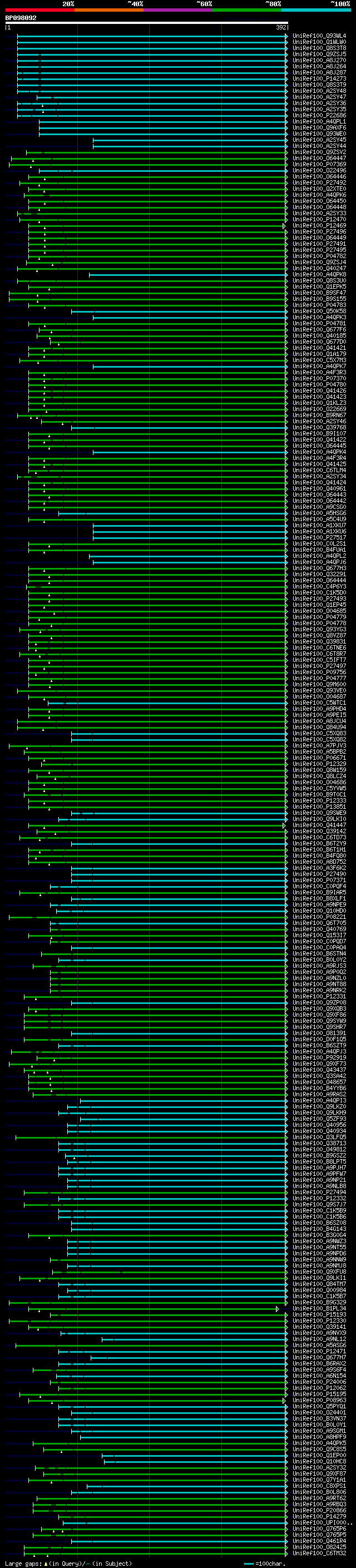Click the UniRef100_Q6T705 label

point(319,923)
